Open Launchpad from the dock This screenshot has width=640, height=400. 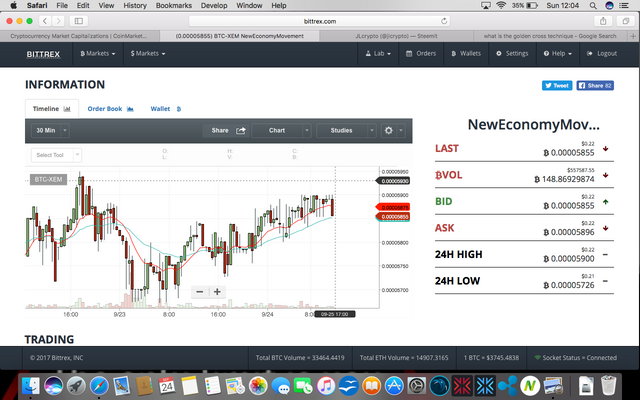coord(76,385)
